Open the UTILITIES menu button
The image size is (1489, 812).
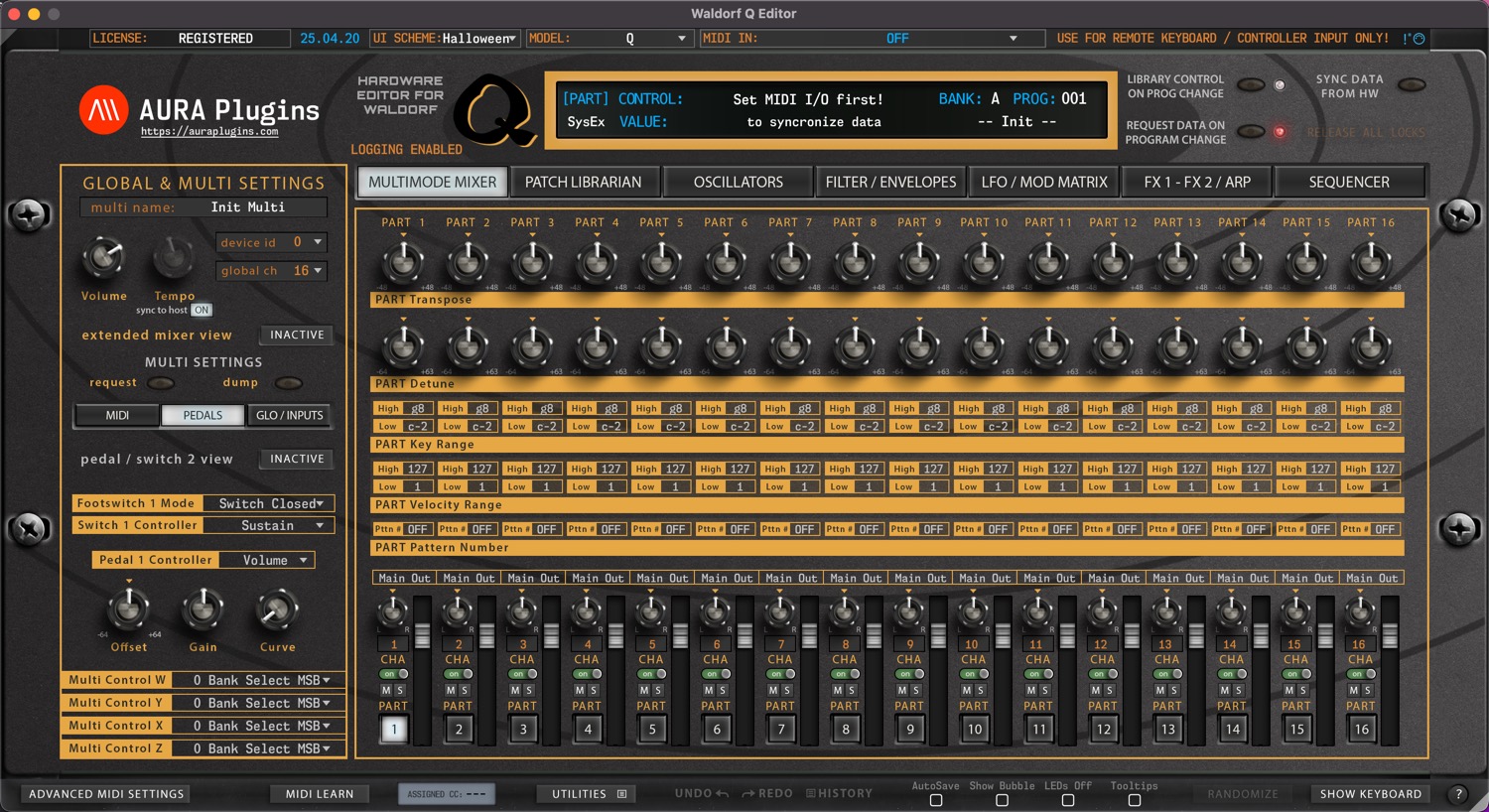(x=589, y=794)
